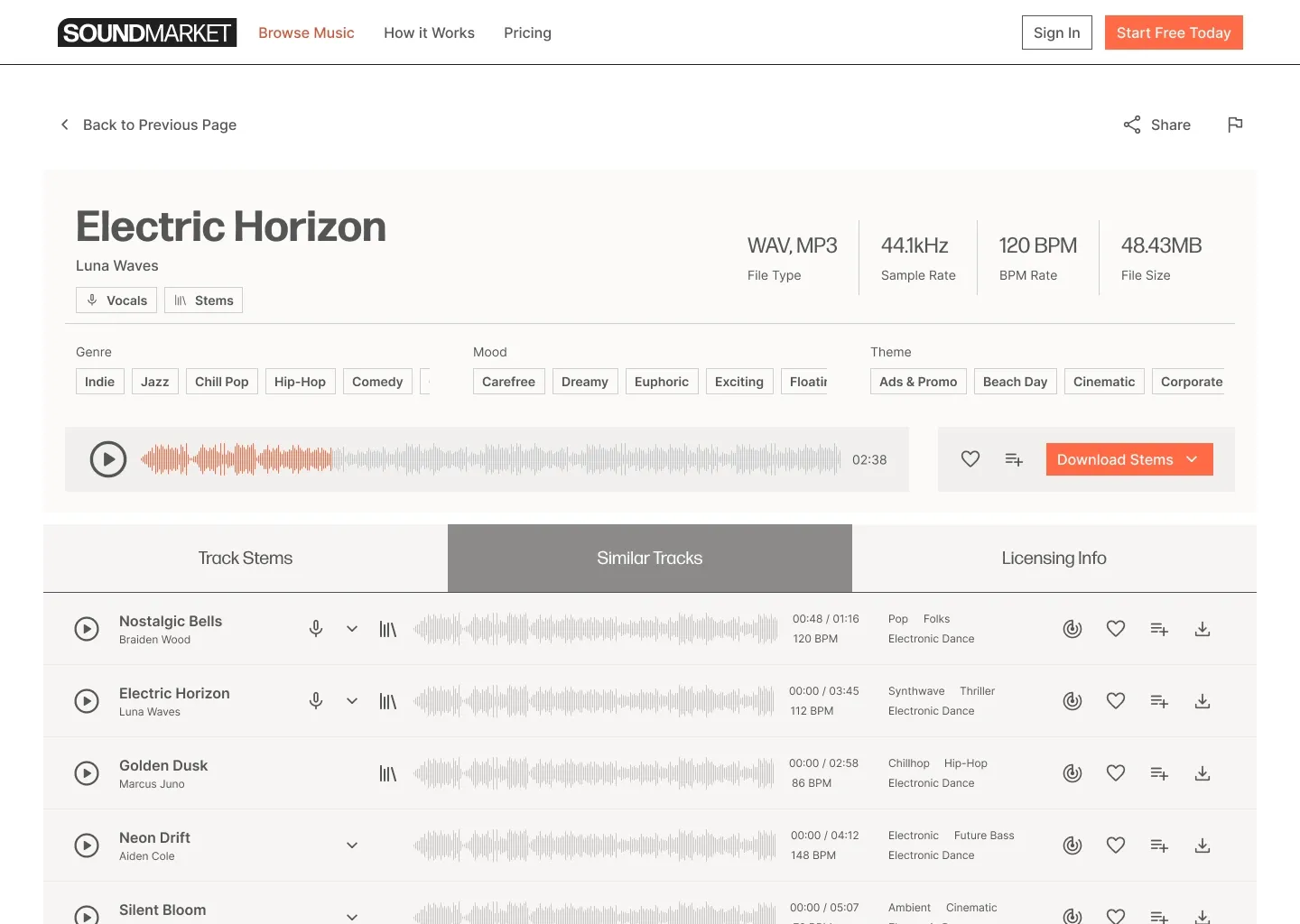Select the Similar Tracks tab

click(650, 558)
